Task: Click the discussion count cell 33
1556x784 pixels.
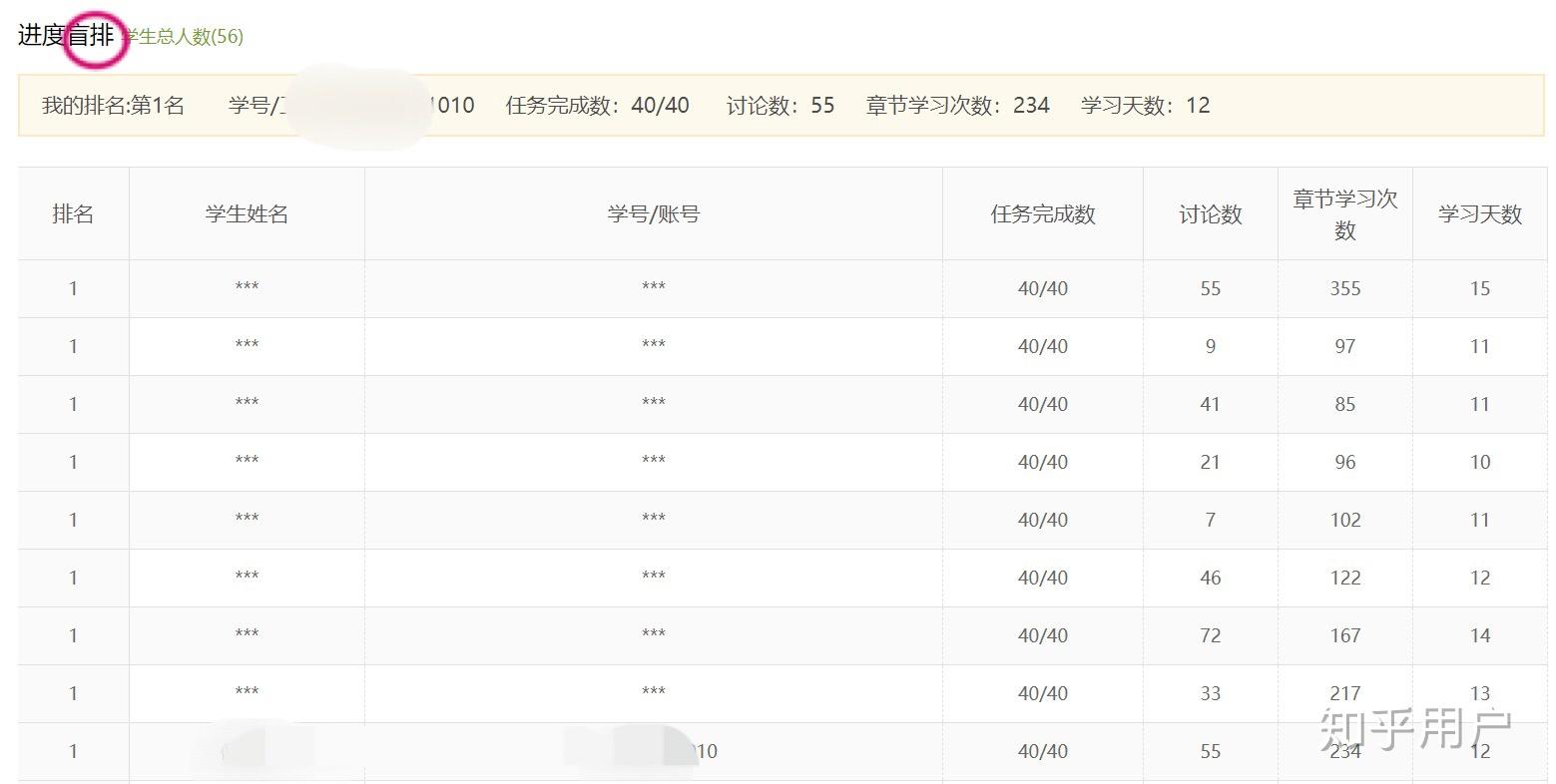Action: click(x=1210, y=693)
